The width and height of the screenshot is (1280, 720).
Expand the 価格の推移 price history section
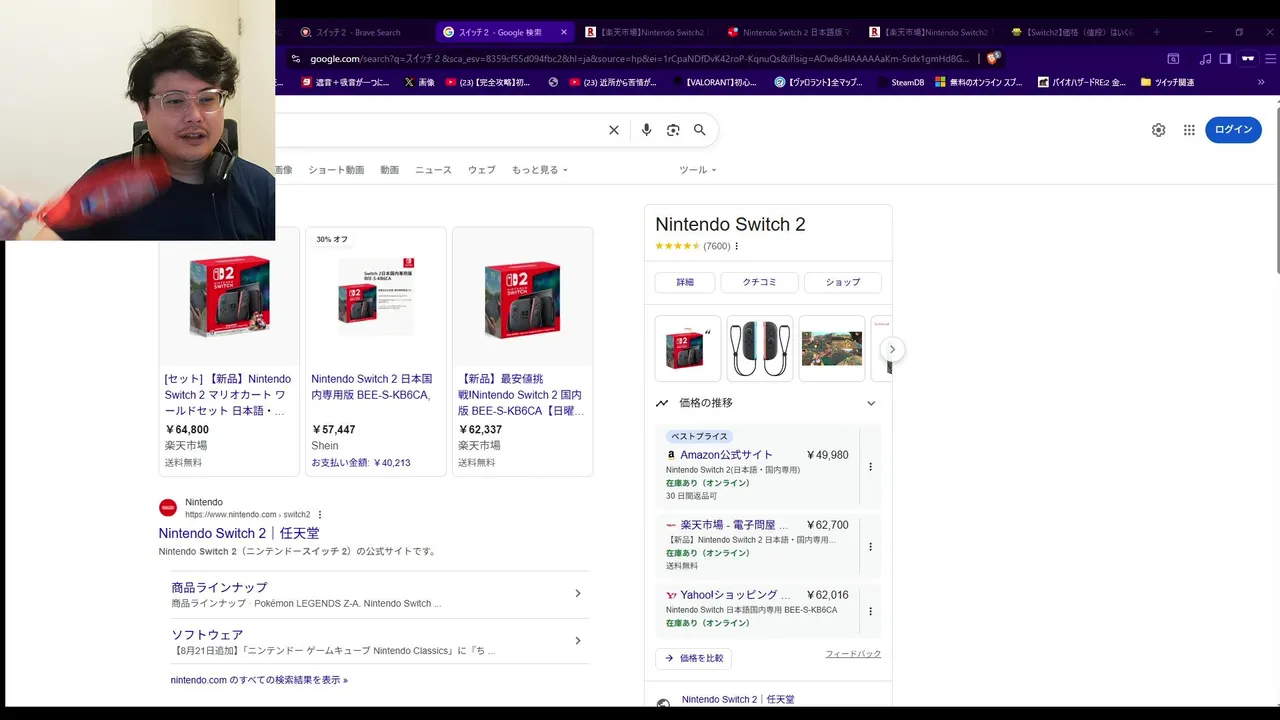pyautogui.click(x=871, y=403)
